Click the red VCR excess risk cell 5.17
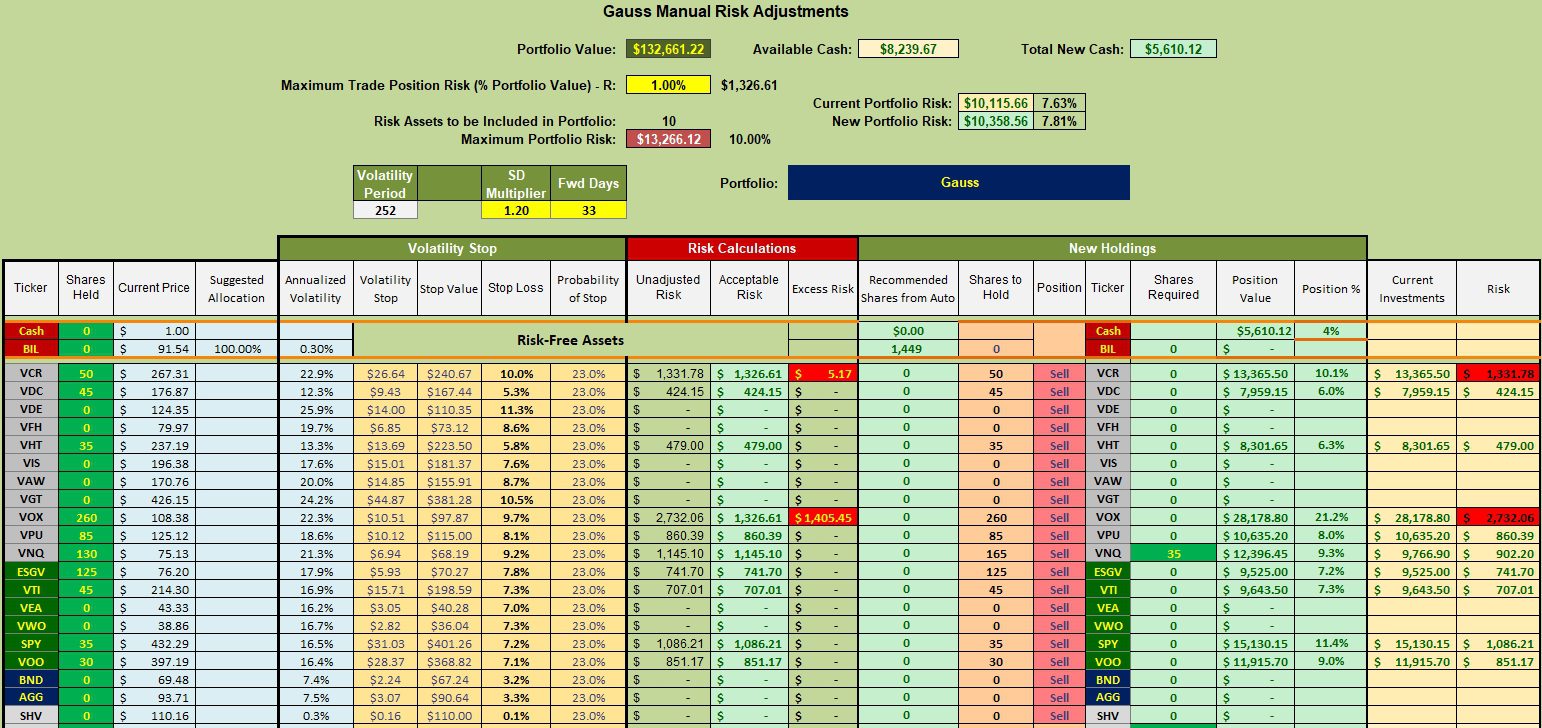Screen dimensions: 1542x728 [x=823, y=373]
